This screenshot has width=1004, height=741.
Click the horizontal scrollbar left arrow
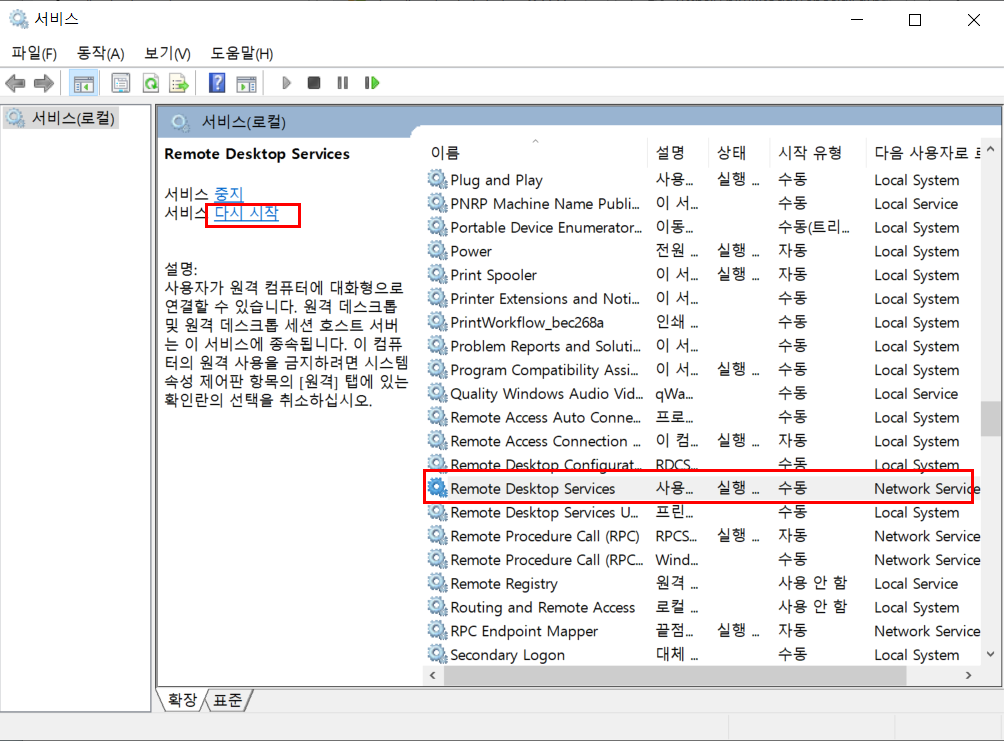pos(433,675)
